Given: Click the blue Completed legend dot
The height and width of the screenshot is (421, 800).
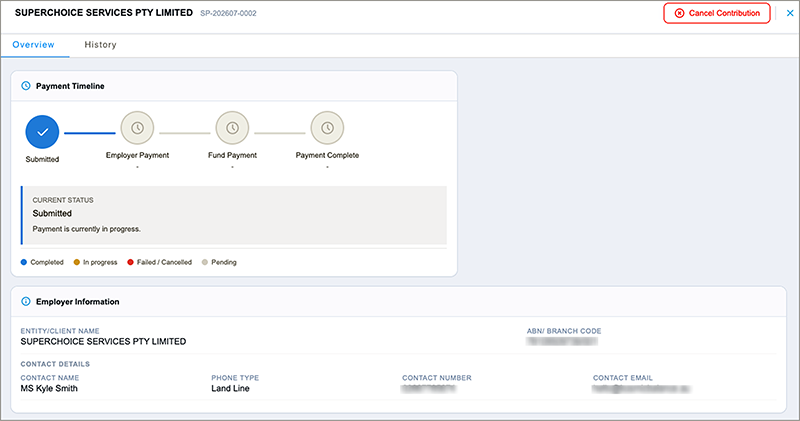Looking at the screenshot, I should tap(23, 262).
